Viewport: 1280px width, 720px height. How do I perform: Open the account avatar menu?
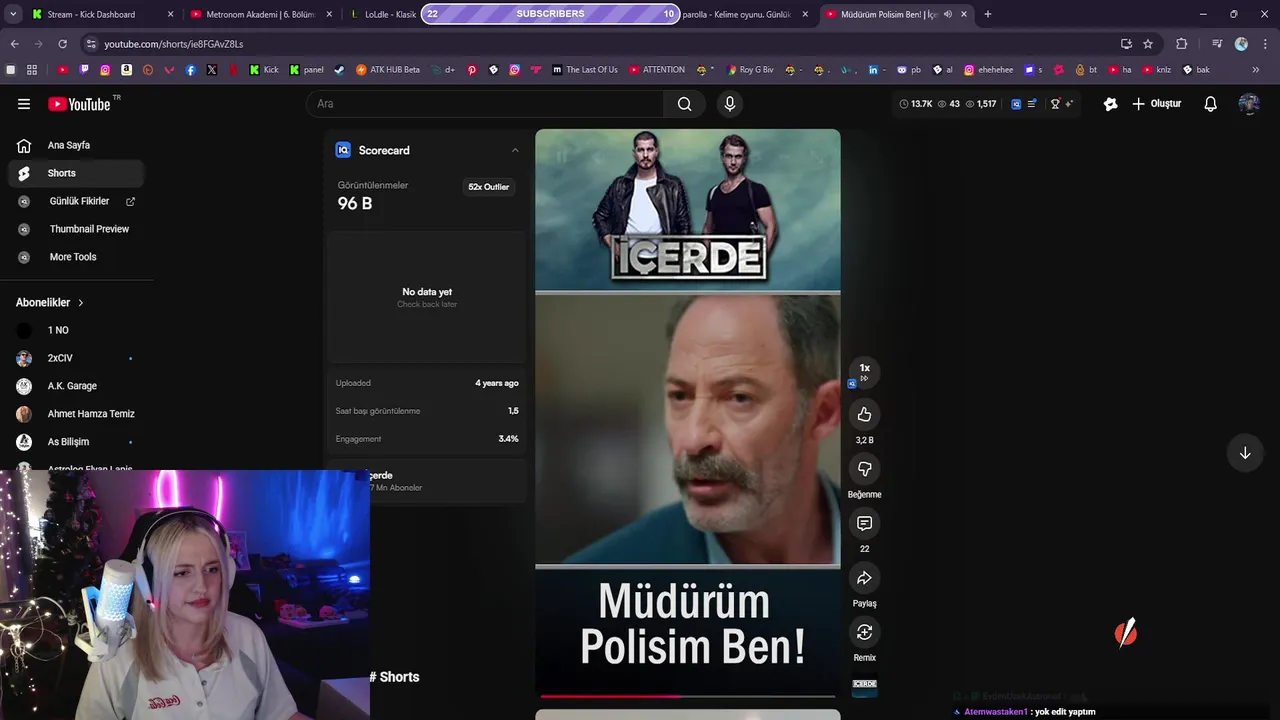(x=1249, y=104)
